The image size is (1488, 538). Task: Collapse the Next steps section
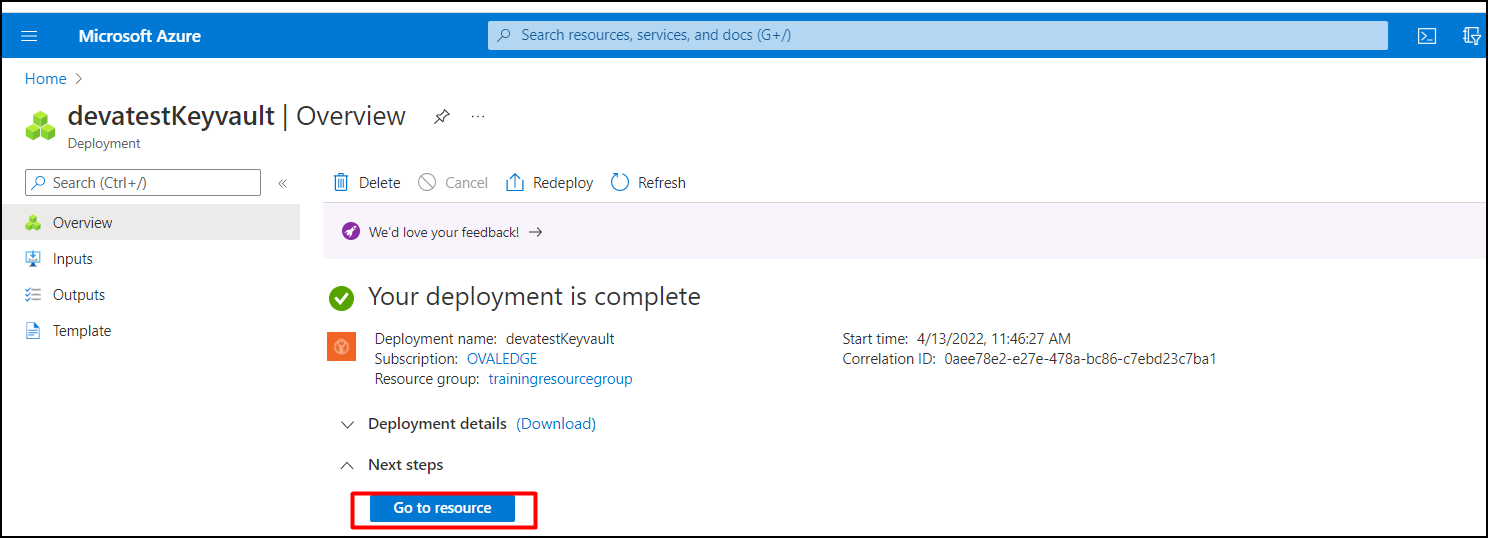pos(347,465)
